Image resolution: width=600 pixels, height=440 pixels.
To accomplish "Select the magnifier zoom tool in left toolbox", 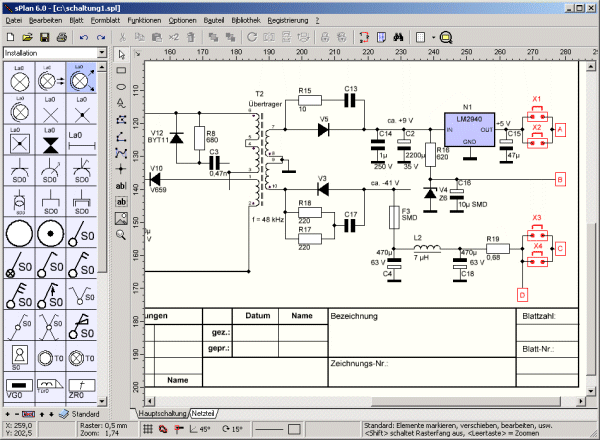I will click(121, 235).
